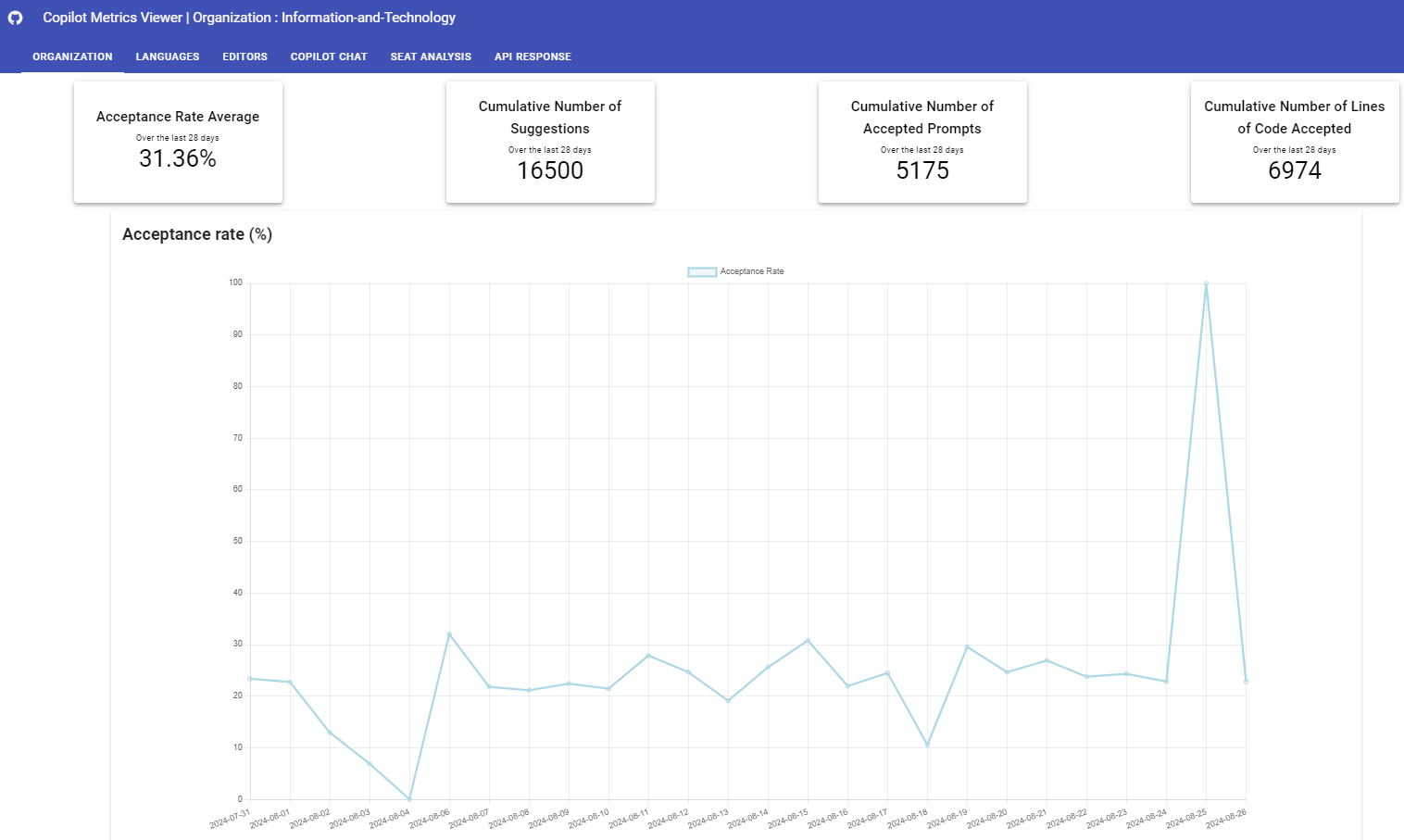Click the chart data point for 2024-08-06
This screenshot has height=840, width=1404.
point(449,634)
